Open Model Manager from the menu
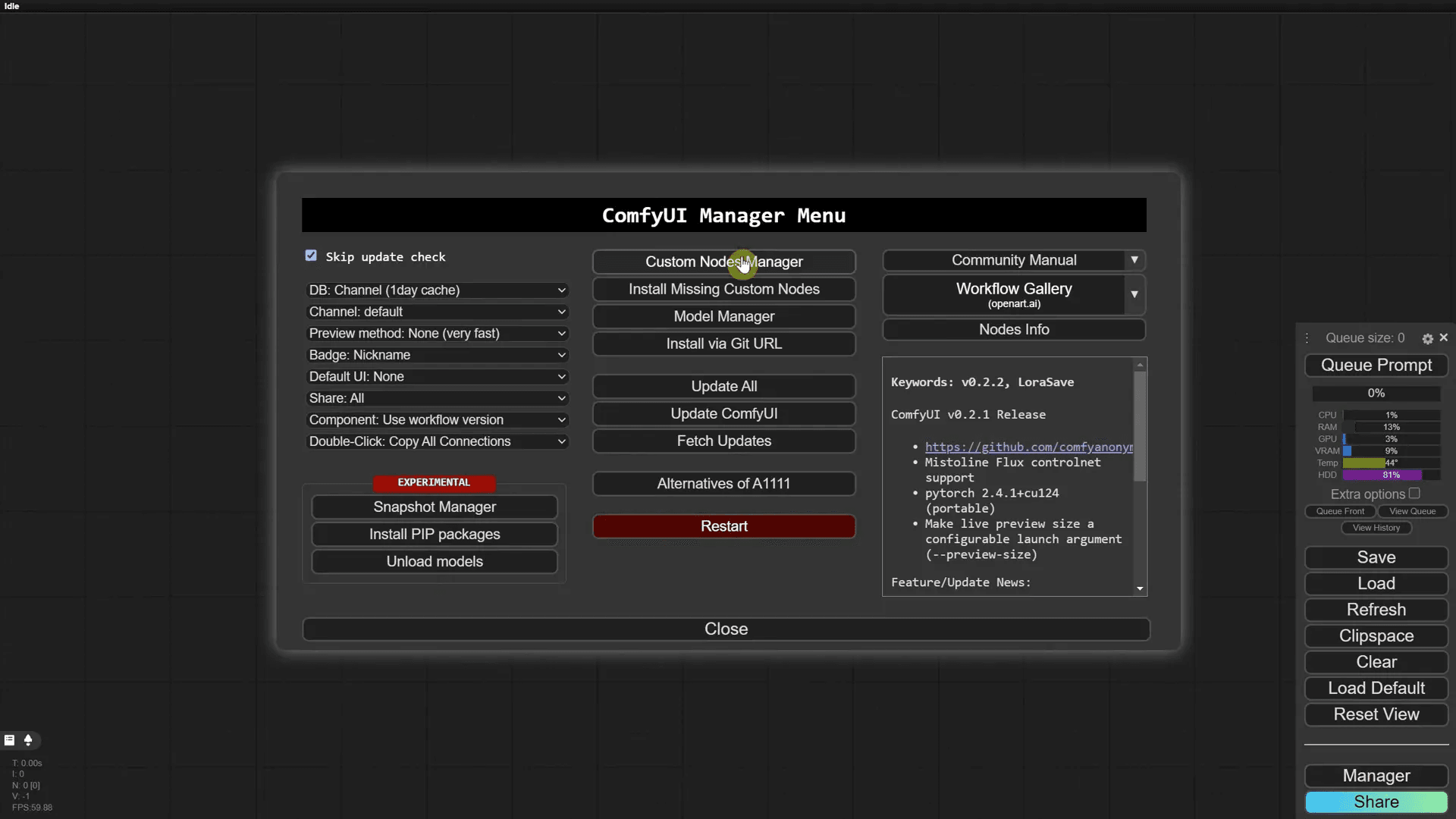This screenshot has width=1456, height=819. [723, 316]
